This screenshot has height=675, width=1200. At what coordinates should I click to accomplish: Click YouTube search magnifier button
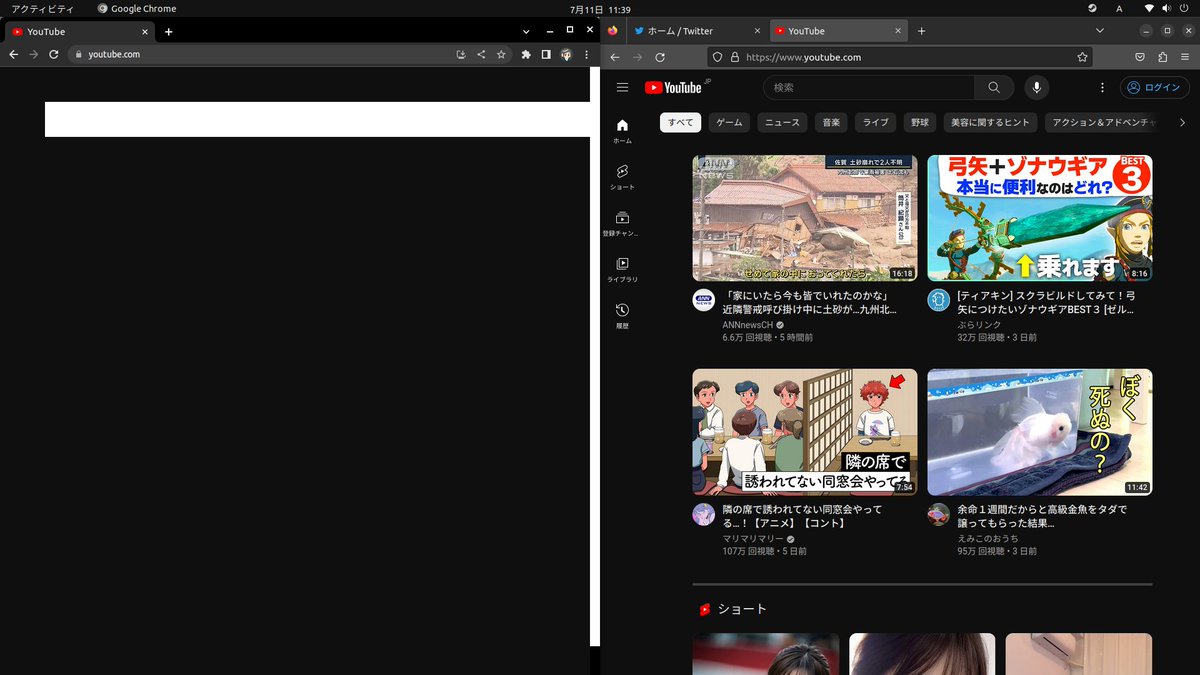click(x=994, y=88)
